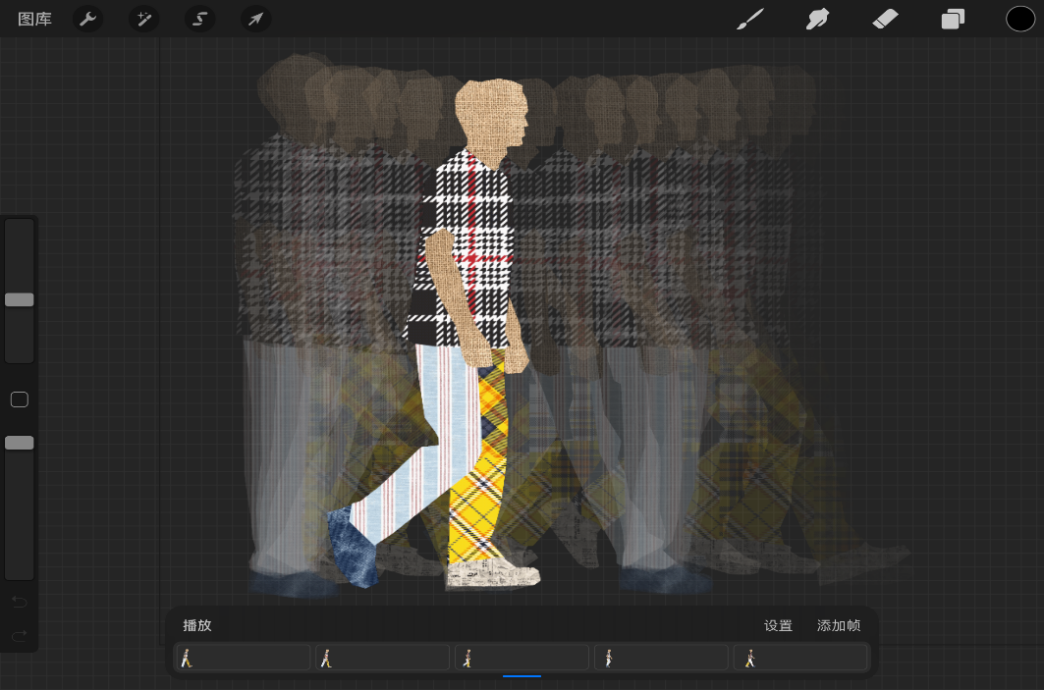This screenshot has height=690, width=1044.
Task: Open animation 设置 settings
Action: [x=778, y=626]
